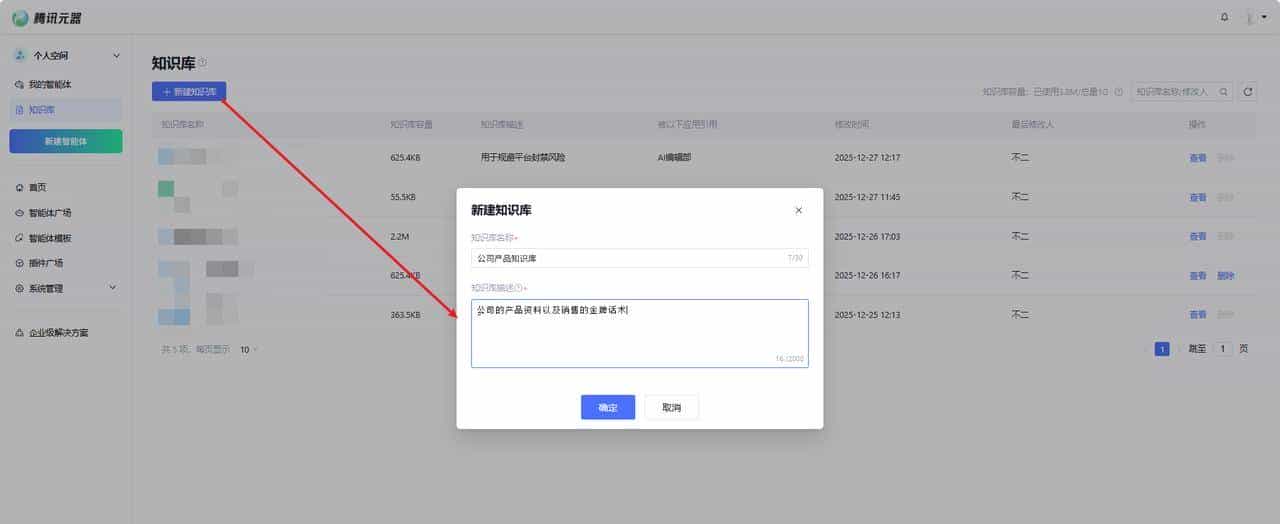Click 查看 for the 12-26 16:17 row
The height and width of the screenshot is (524, 1280).
tap(1198, 276)
